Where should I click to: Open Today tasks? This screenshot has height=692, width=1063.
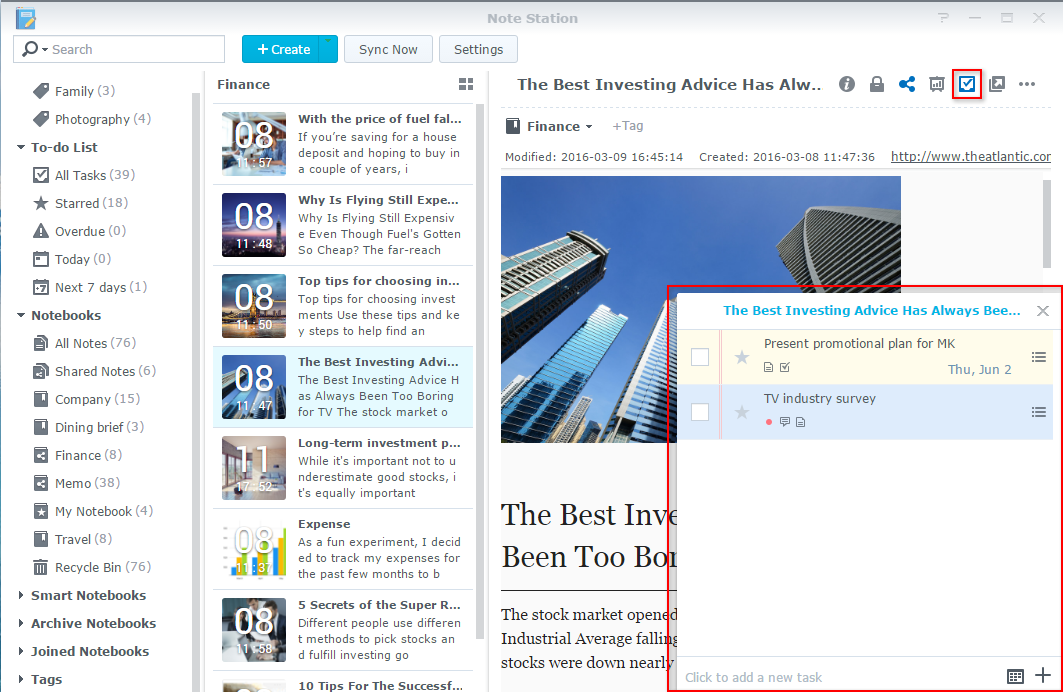72,260
